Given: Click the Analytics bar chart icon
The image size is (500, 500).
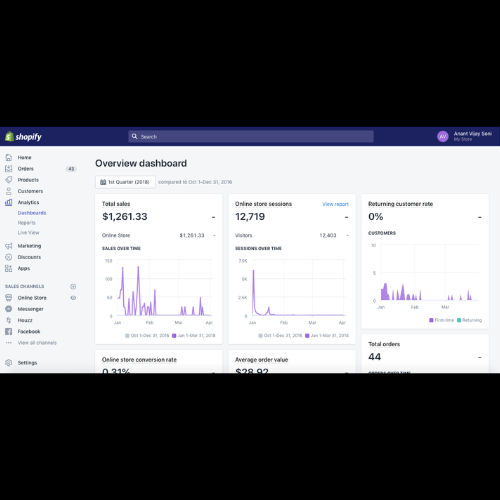Looking at the screenshot, I should [x=9, y=202].
